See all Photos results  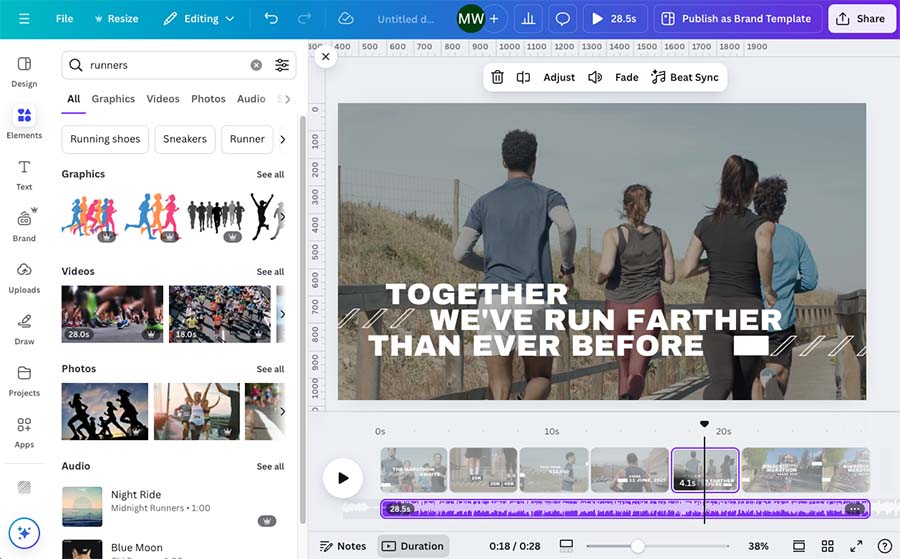point(270,369)
